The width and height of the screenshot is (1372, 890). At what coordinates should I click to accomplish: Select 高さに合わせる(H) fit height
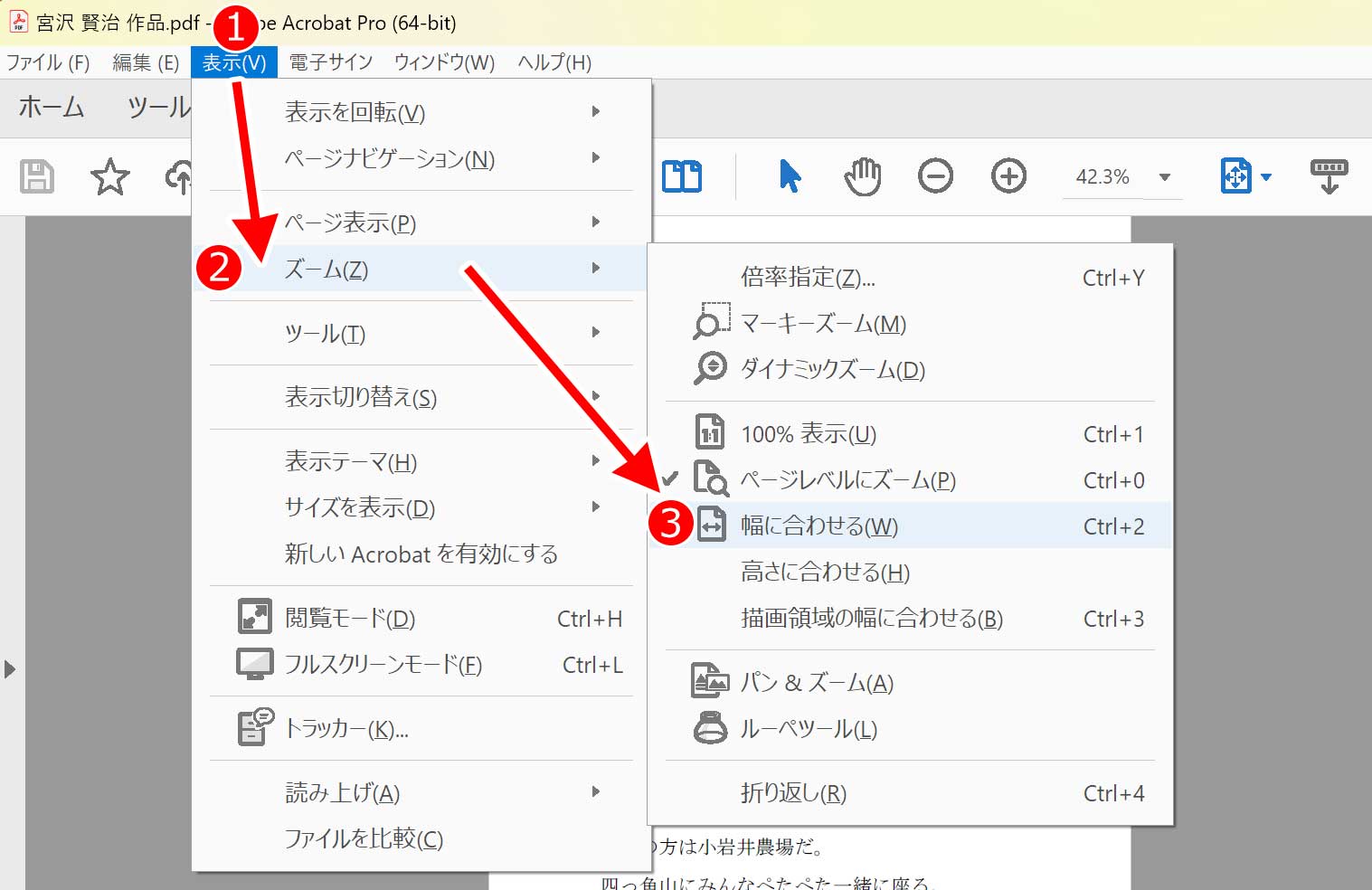(x=910, y=572)
